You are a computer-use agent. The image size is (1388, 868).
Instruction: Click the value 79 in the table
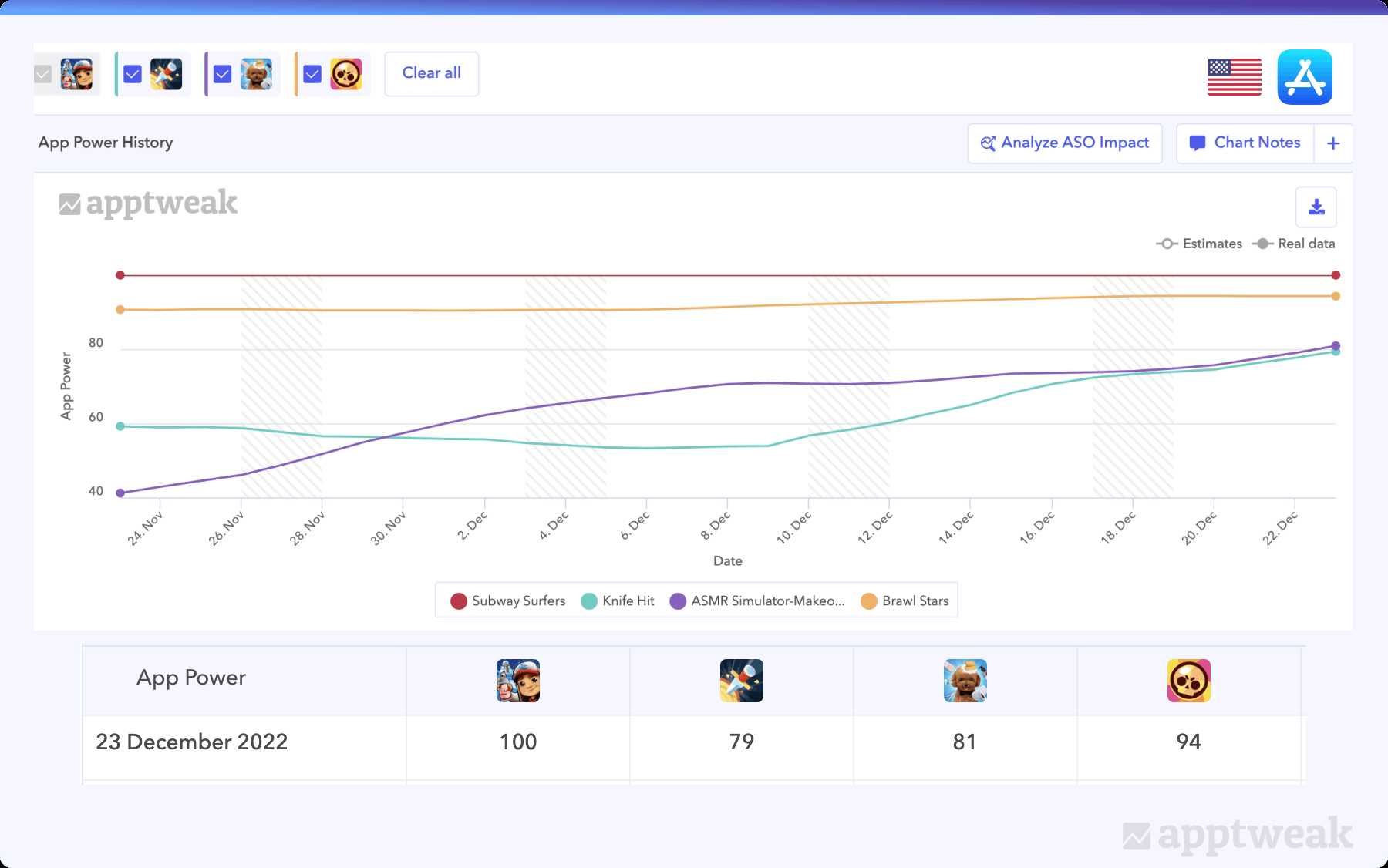pyautogui.click(x=742, y=742)
